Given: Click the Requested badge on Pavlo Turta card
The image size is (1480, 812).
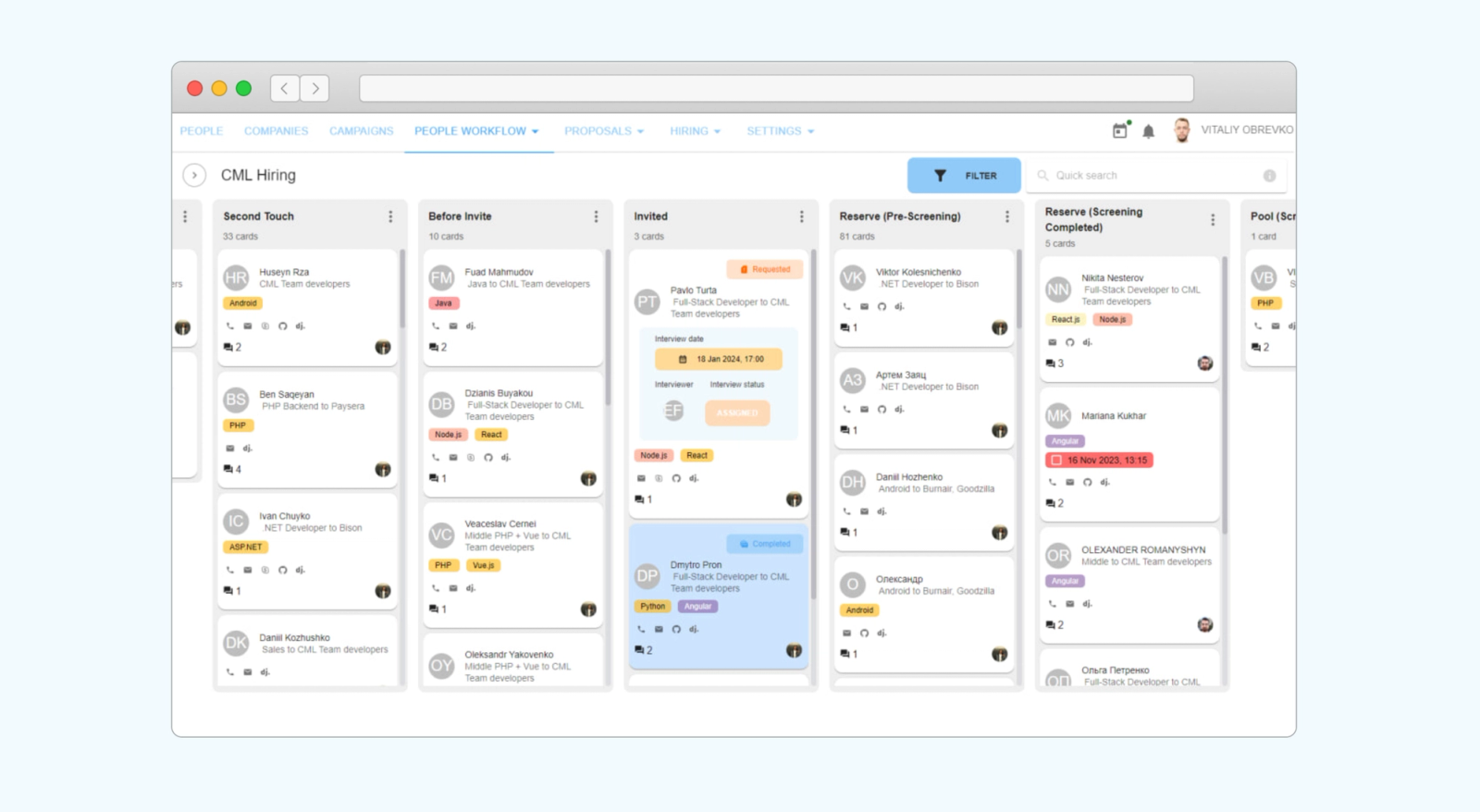Looking at the screenshot, I should coord(765,269).
